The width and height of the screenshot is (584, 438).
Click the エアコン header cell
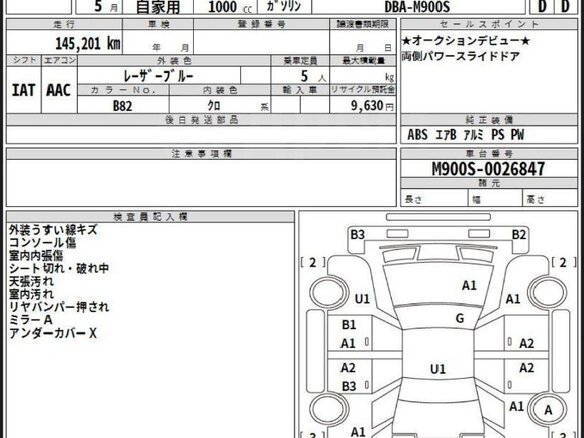click(x=60, y=60)
